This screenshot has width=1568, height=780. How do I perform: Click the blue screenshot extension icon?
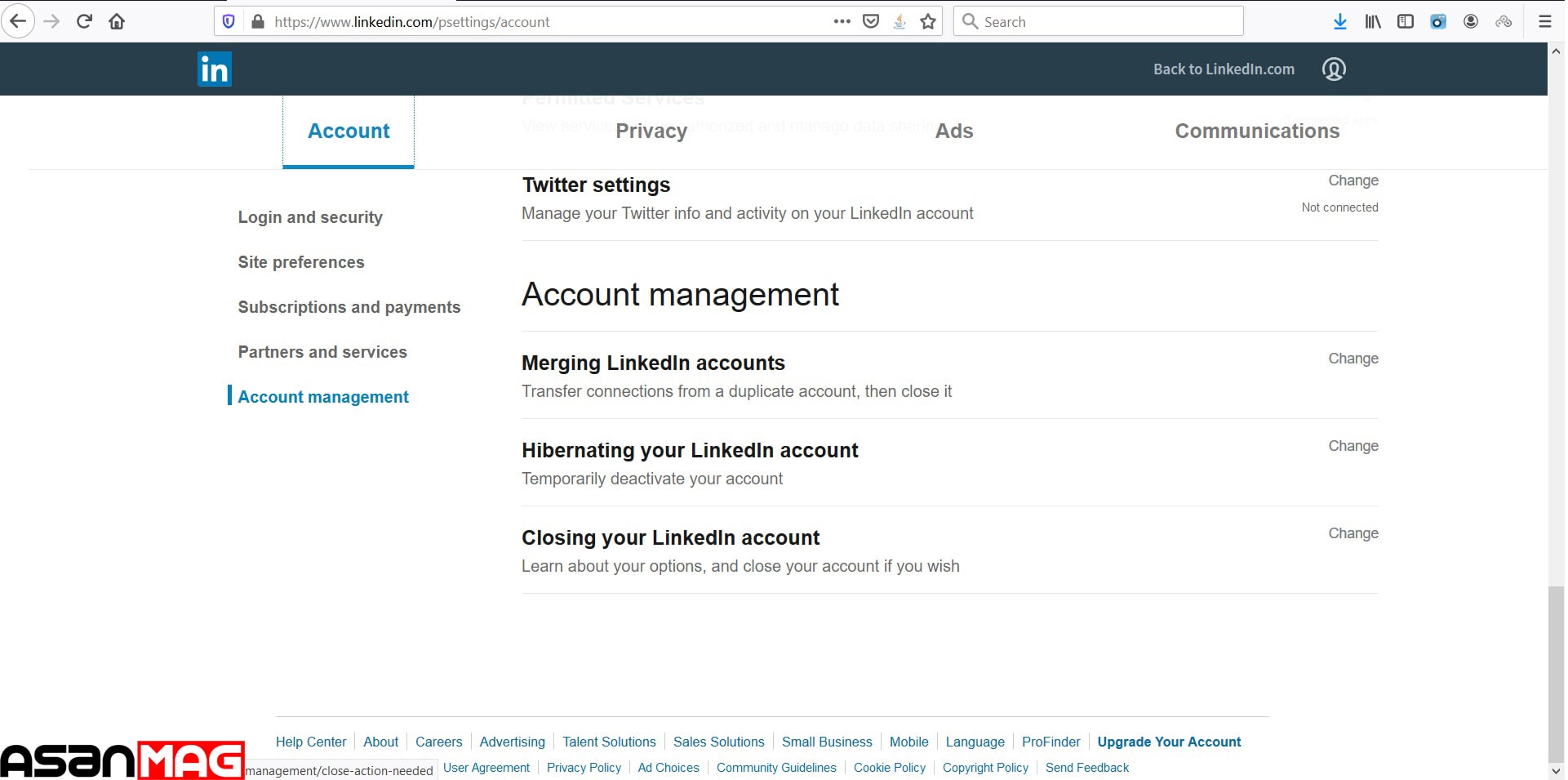tap(1438, 22)
